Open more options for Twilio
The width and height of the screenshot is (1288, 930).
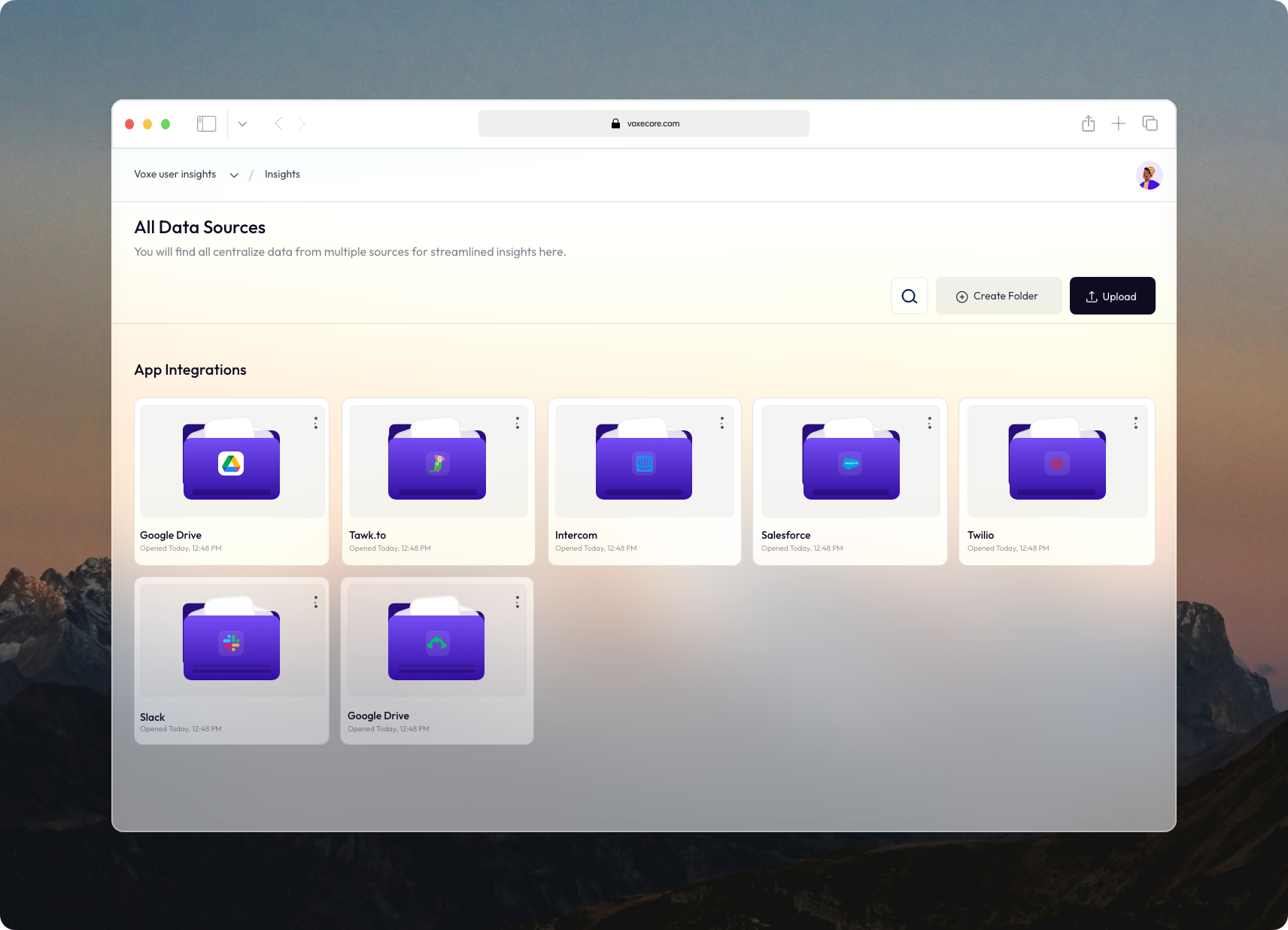(x=1135, y=423)
